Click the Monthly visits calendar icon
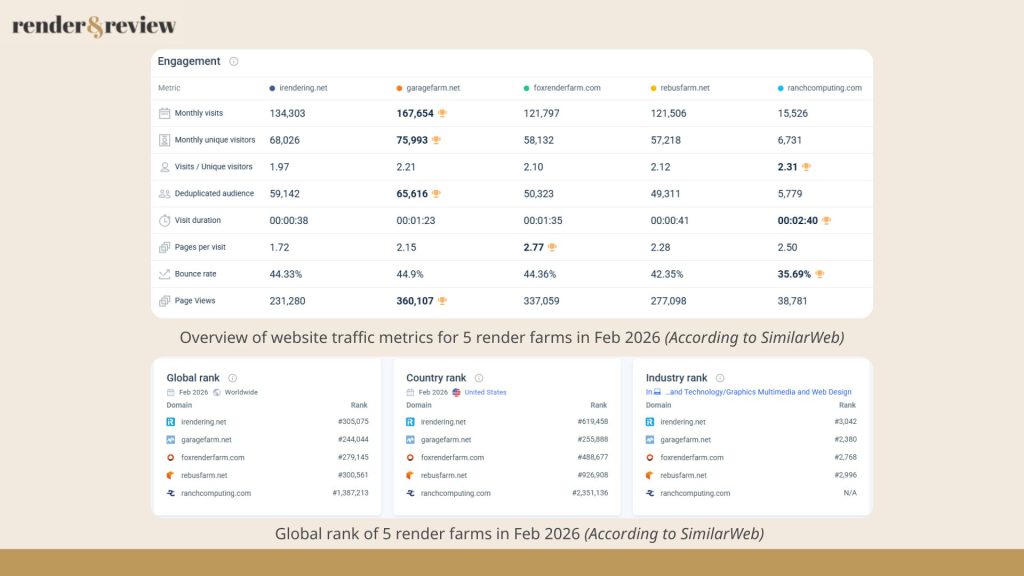 point(165,114)
